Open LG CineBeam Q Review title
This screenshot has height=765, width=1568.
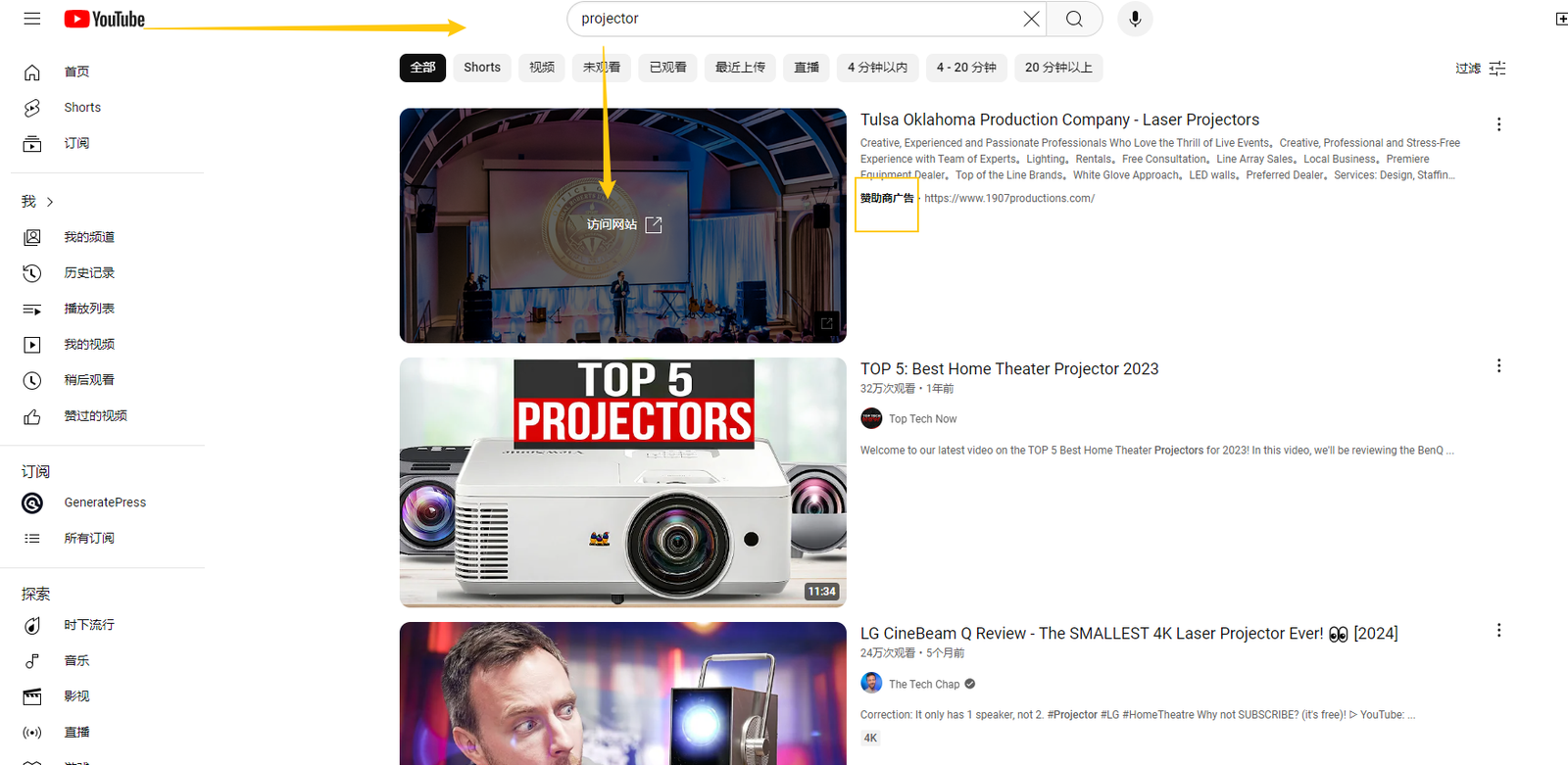click(1129, 634)
